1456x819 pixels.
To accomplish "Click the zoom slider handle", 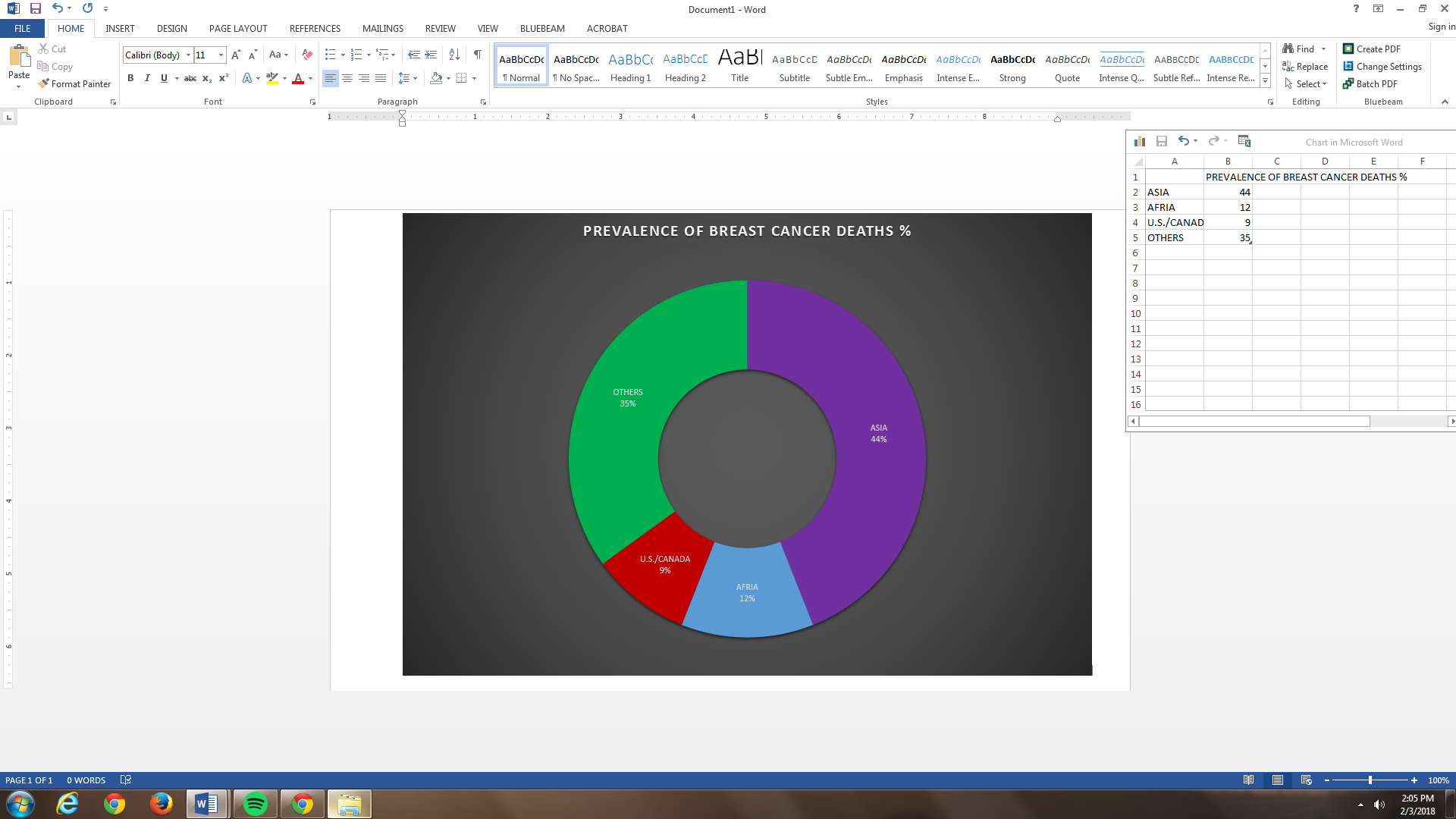I will pos(1370,780).
